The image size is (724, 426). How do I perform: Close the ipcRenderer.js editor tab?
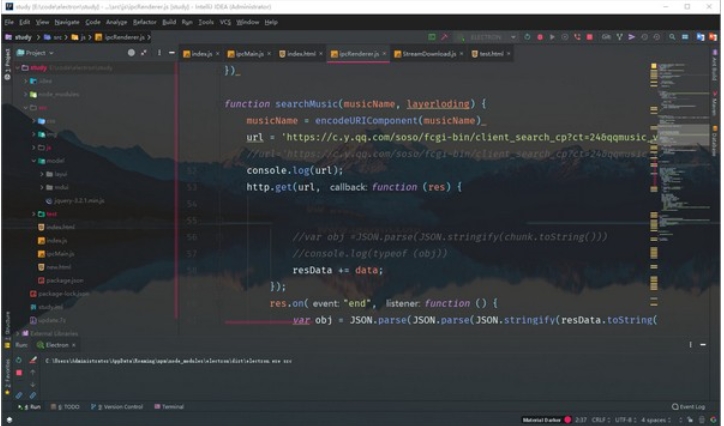(384, 54)
